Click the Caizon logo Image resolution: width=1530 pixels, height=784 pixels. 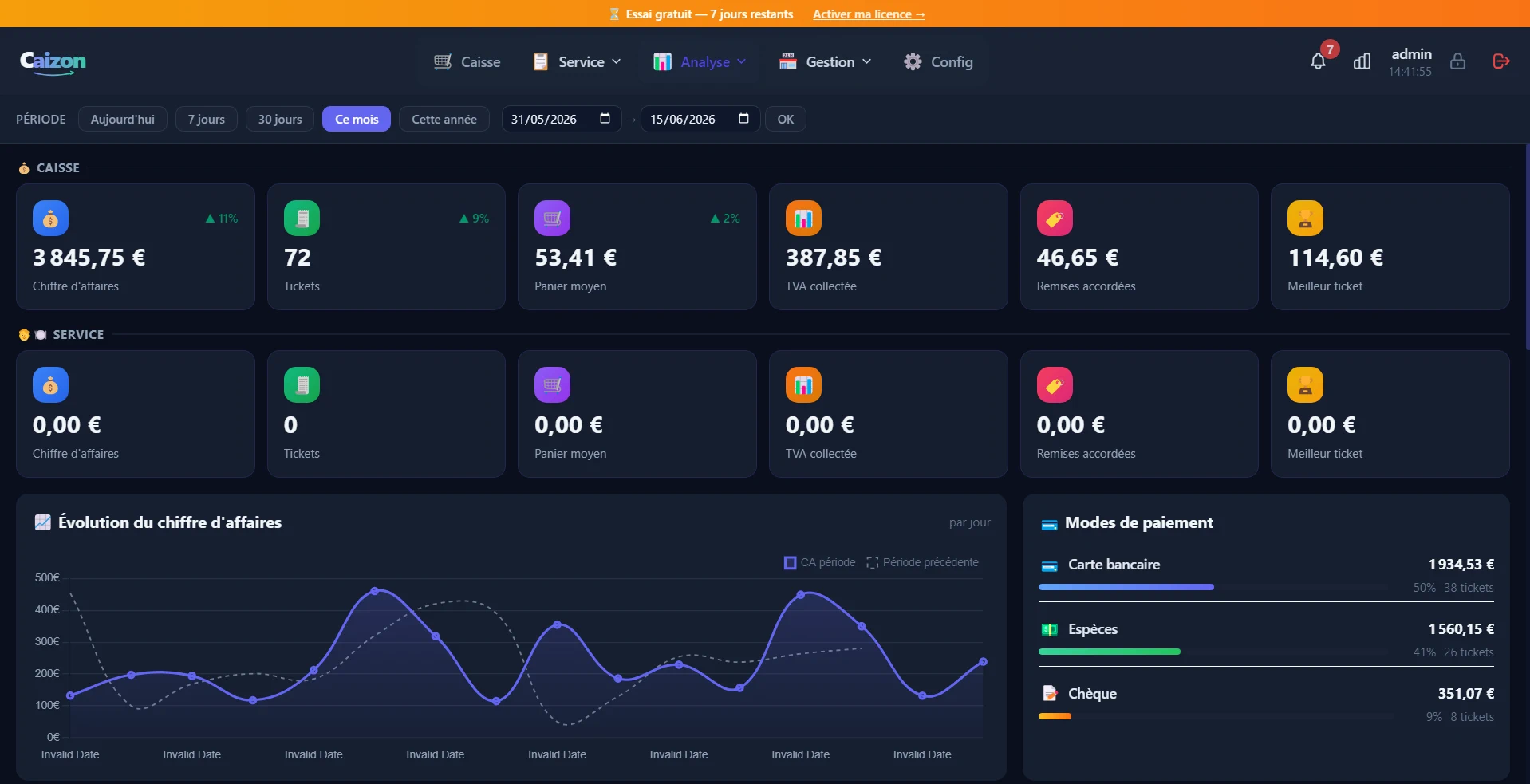tap(53, 62)
